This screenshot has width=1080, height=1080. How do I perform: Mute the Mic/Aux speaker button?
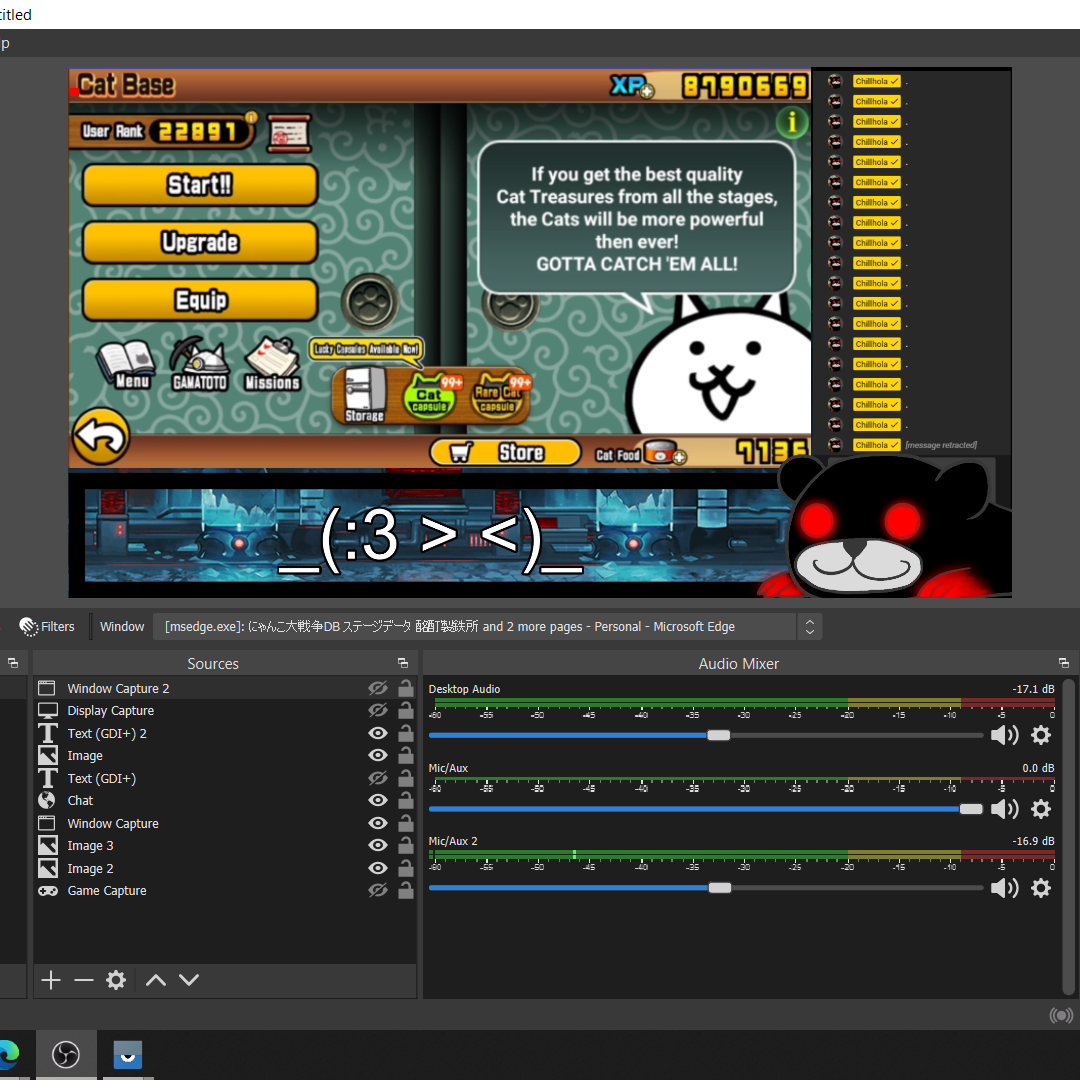[1004, 809]
